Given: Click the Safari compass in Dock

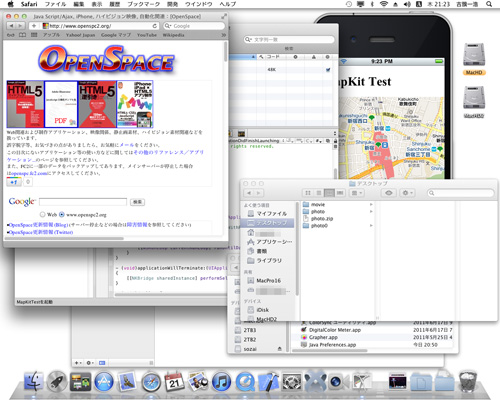Looking at the screenshot, I should pos(151,382).
